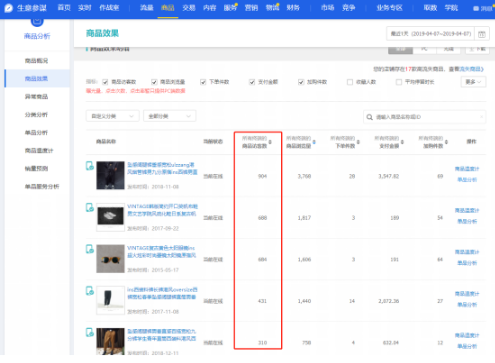The height and width of the screenshot is (363, 495).
Task: Uncheck the 下单件数 metric checkbox
Action: click(x=203, y=82)
